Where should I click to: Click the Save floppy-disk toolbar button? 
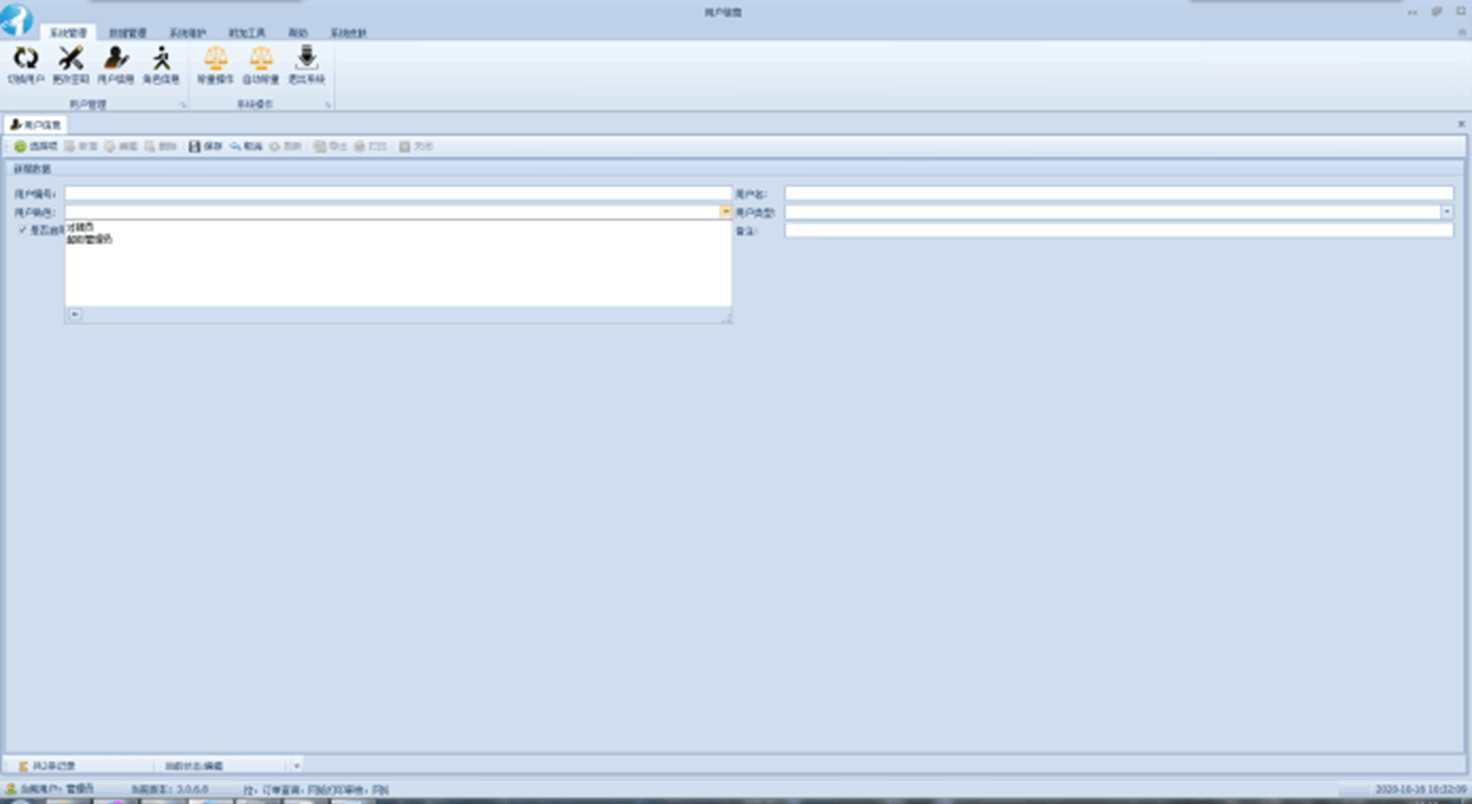coord(206,147)
